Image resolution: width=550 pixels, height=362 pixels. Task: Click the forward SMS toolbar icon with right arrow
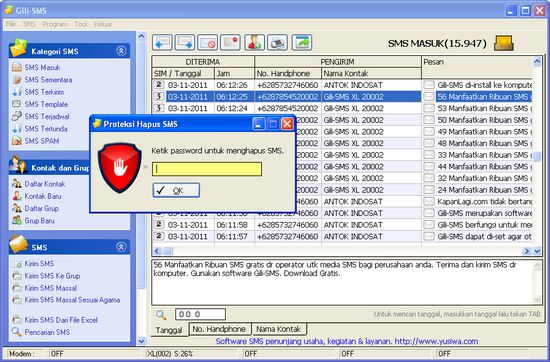pos(185,42)
